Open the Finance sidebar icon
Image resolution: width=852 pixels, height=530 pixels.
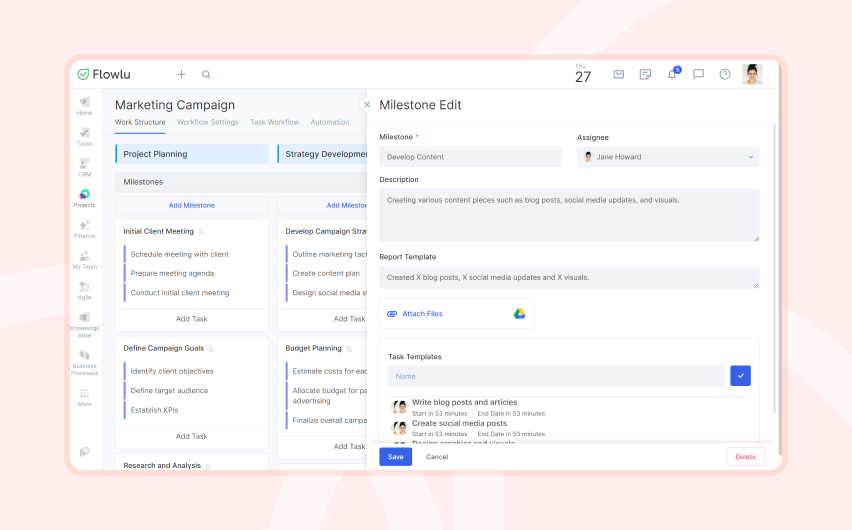tap(84, 229)
